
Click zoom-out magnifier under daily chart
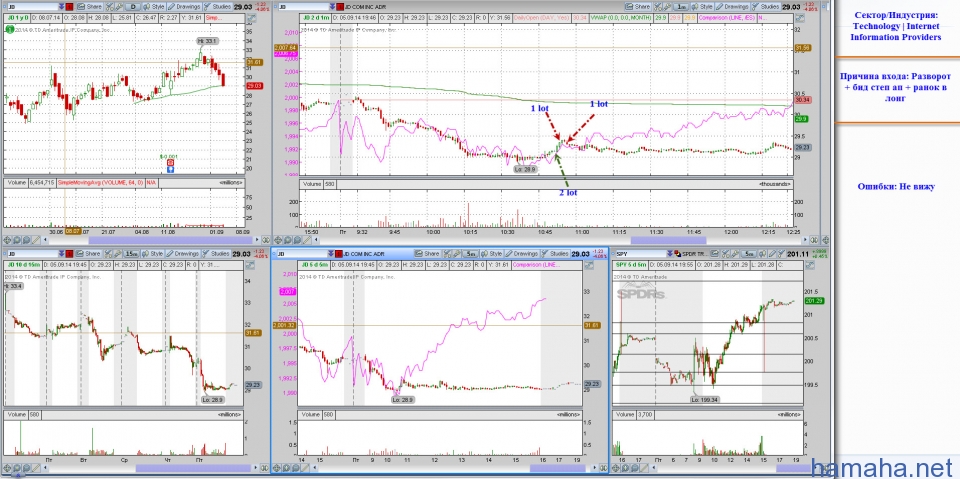tap(26, 240)
